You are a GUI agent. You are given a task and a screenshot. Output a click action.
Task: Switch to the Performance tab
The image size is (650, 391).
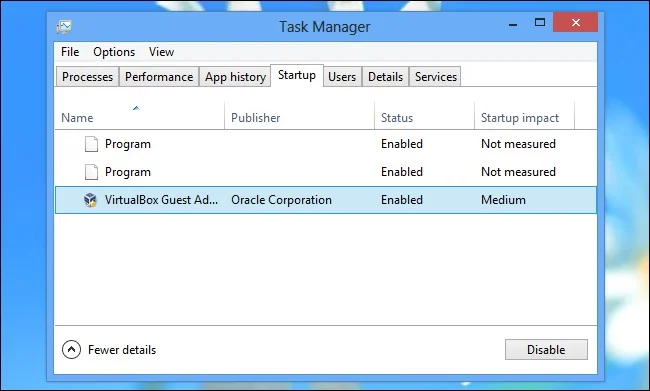[159, 77]
